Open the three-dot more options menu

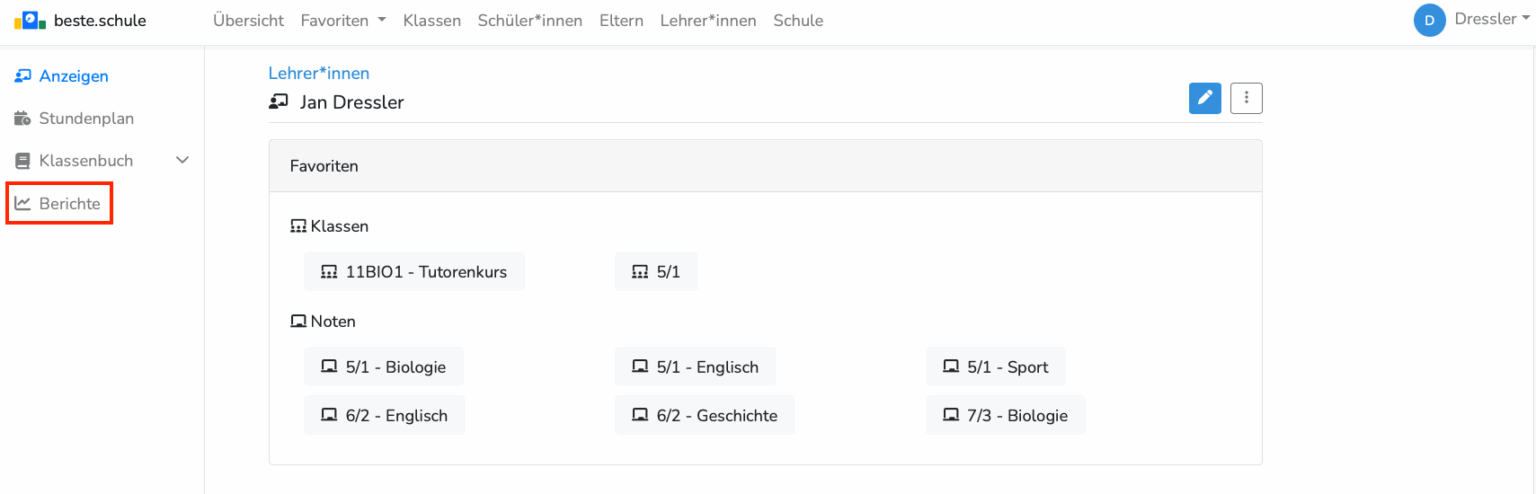(1246, 98)
